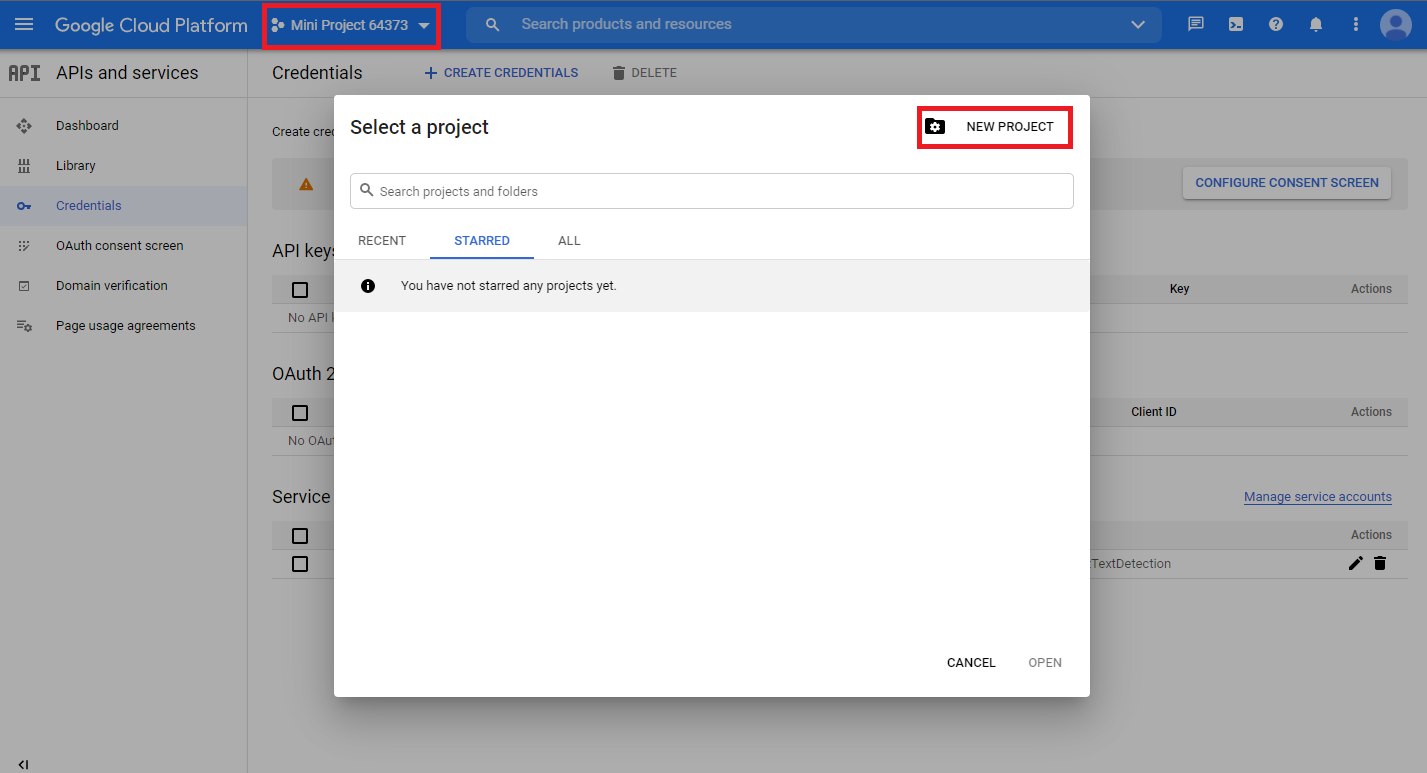Click the Library icon in sidebar
1427x773 pixels.
pos(24,166)
